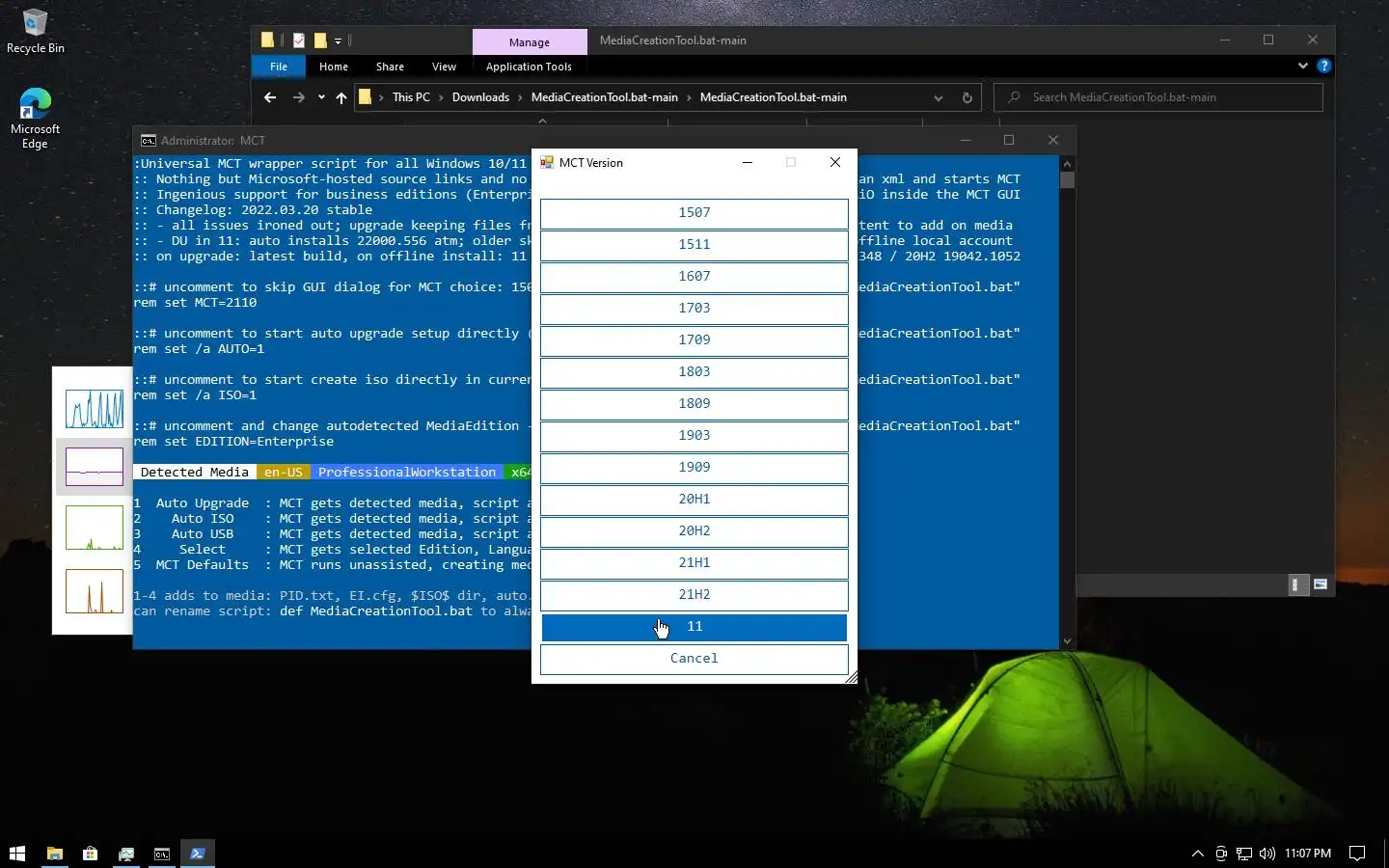Screen dimensions: 1389x868
Task: Open the network tray icon
Action: click(1244, 854)
